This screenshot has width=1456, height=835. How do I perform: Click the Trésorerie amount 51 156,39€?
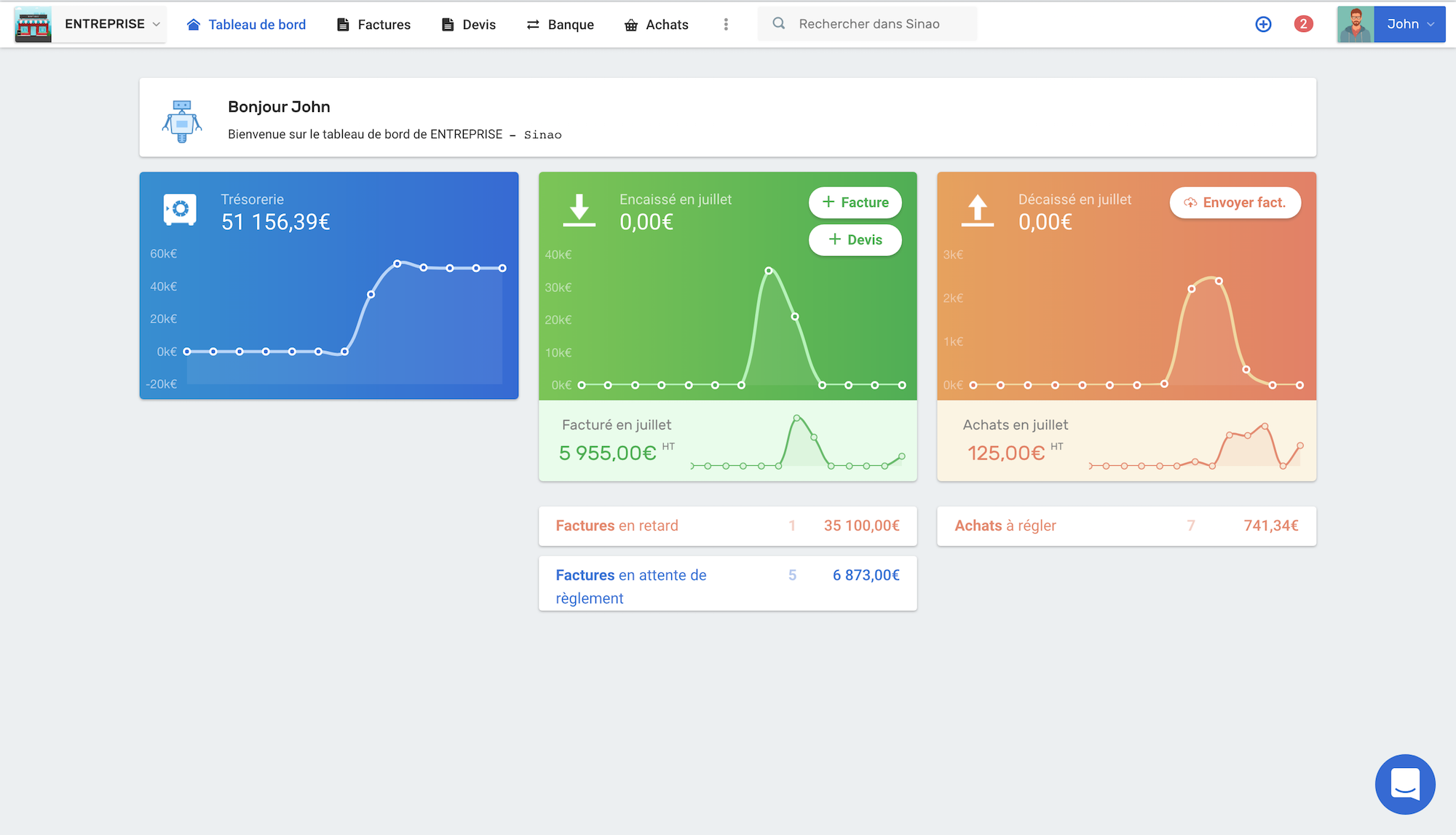pyautogui.click(x=276, y=222)
